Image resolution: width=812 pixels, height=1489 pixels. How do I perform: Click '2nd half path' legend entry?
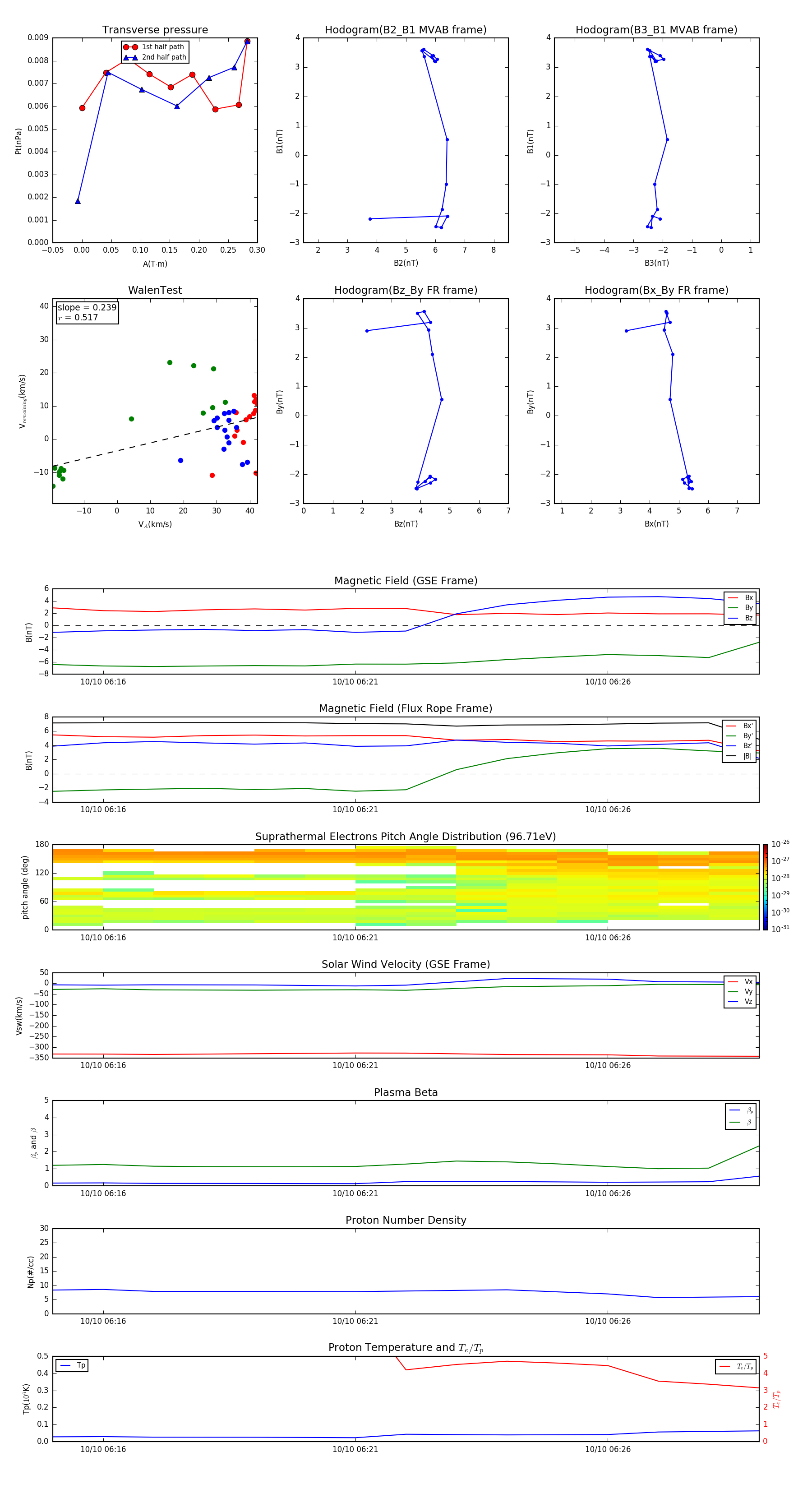(x=154, y=57)
